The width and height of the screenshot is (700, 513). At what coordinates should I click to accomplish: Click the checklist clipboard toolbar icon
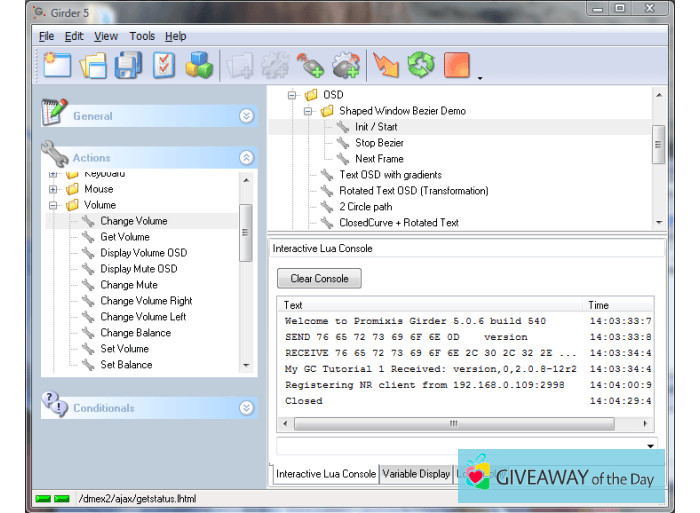164,66
